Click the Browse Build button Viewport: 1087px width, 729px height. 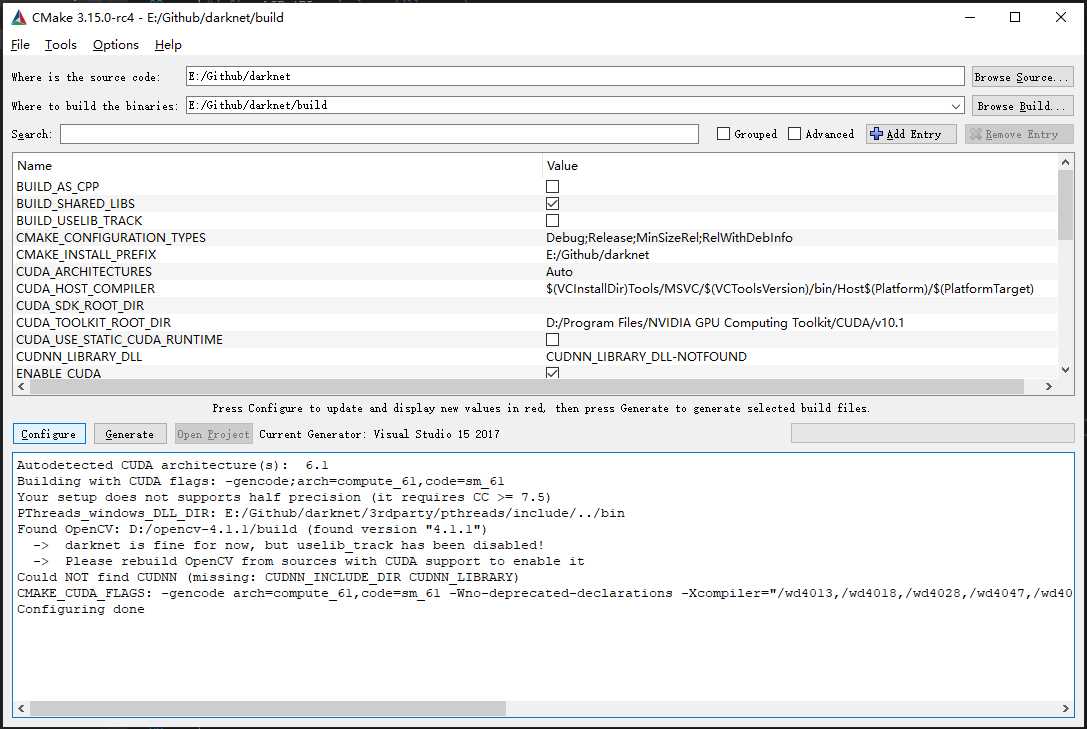point(1023,106)
